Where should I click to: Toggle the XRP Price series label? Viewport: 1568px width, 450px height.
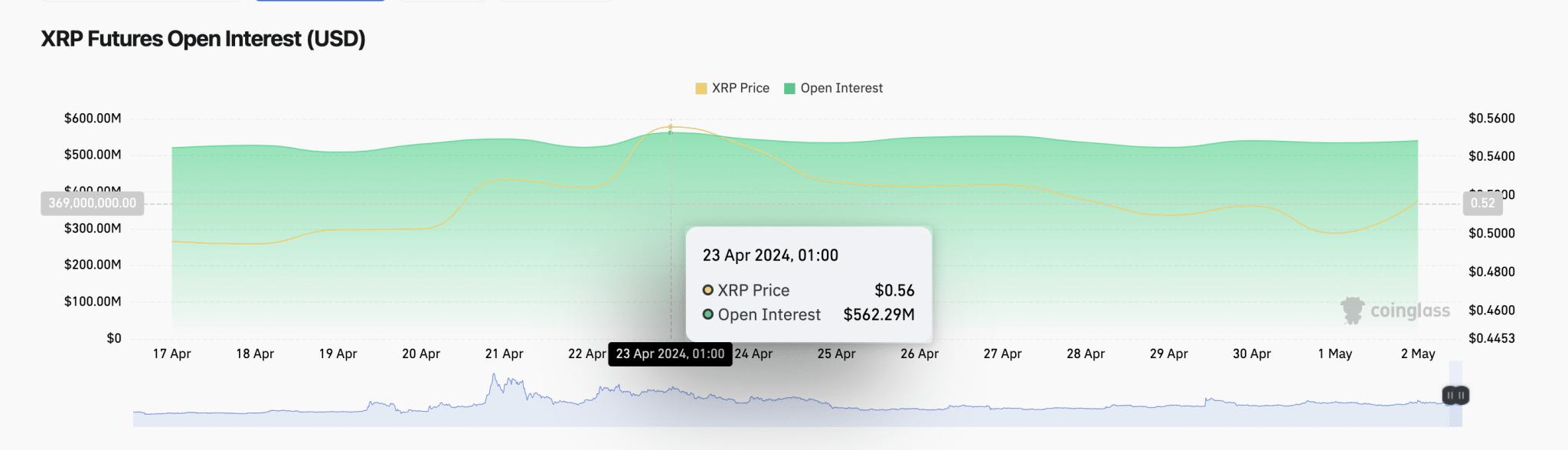click(740, 88)
